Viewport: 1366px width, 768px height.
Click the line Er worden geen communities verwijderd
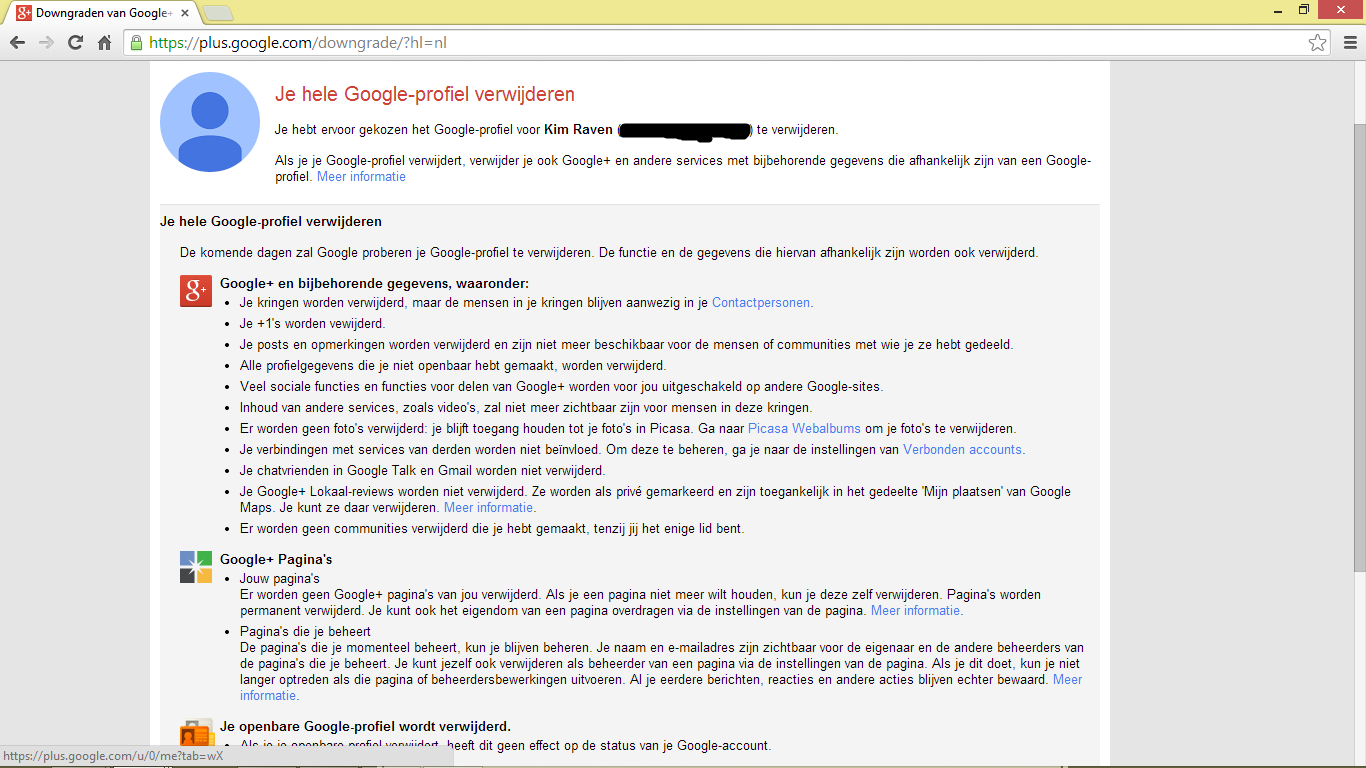tap(492, 528)
